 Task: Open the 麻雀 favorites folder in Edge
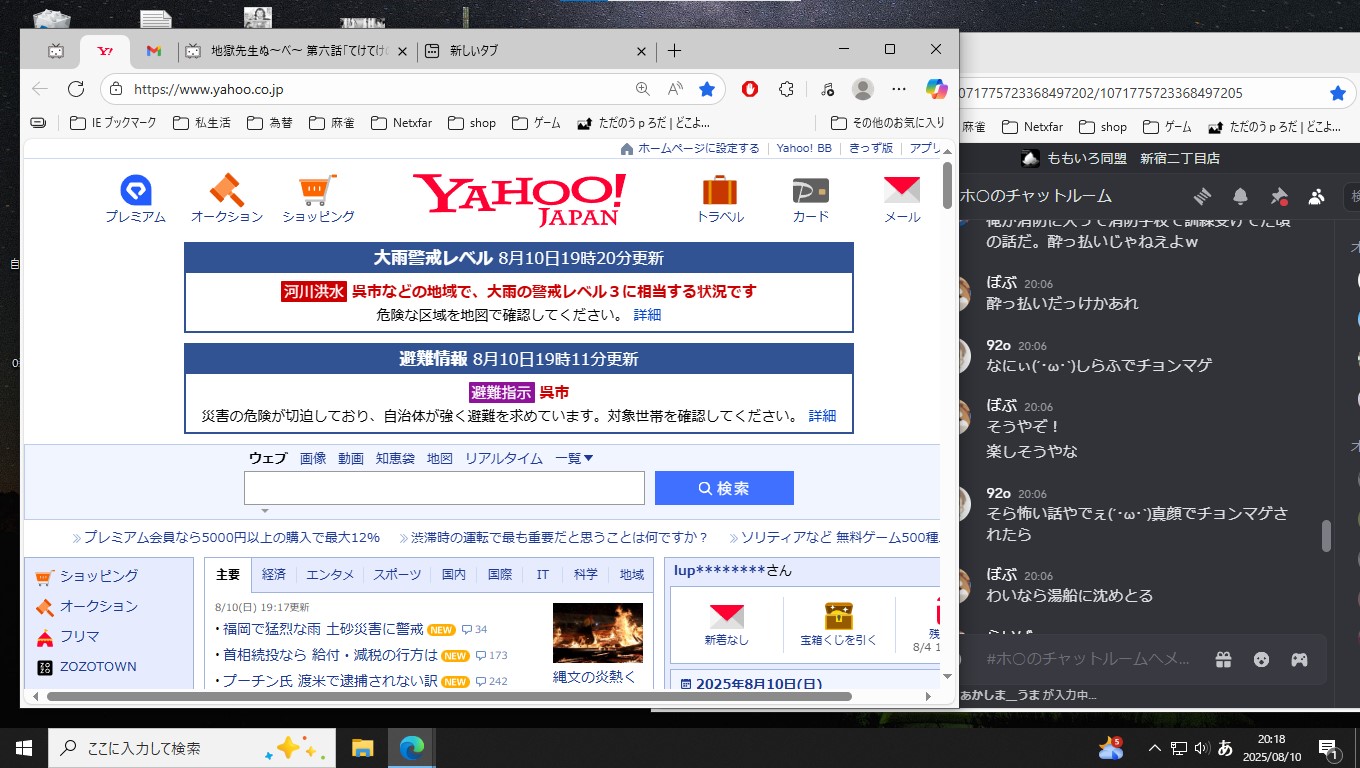click(x=333, y=123)
